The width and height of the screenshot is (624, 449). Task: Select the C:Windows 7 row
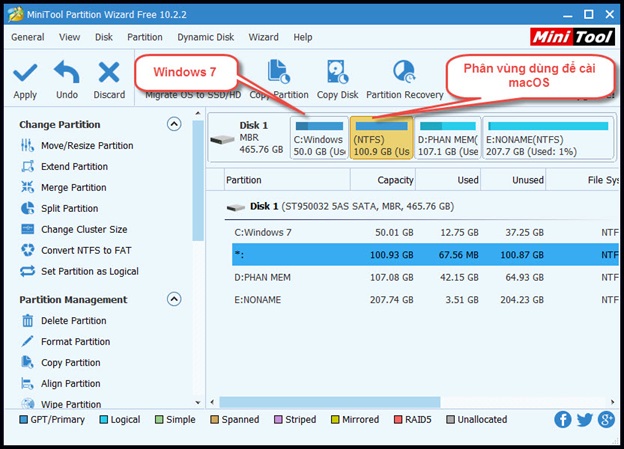tap(425, 232)
